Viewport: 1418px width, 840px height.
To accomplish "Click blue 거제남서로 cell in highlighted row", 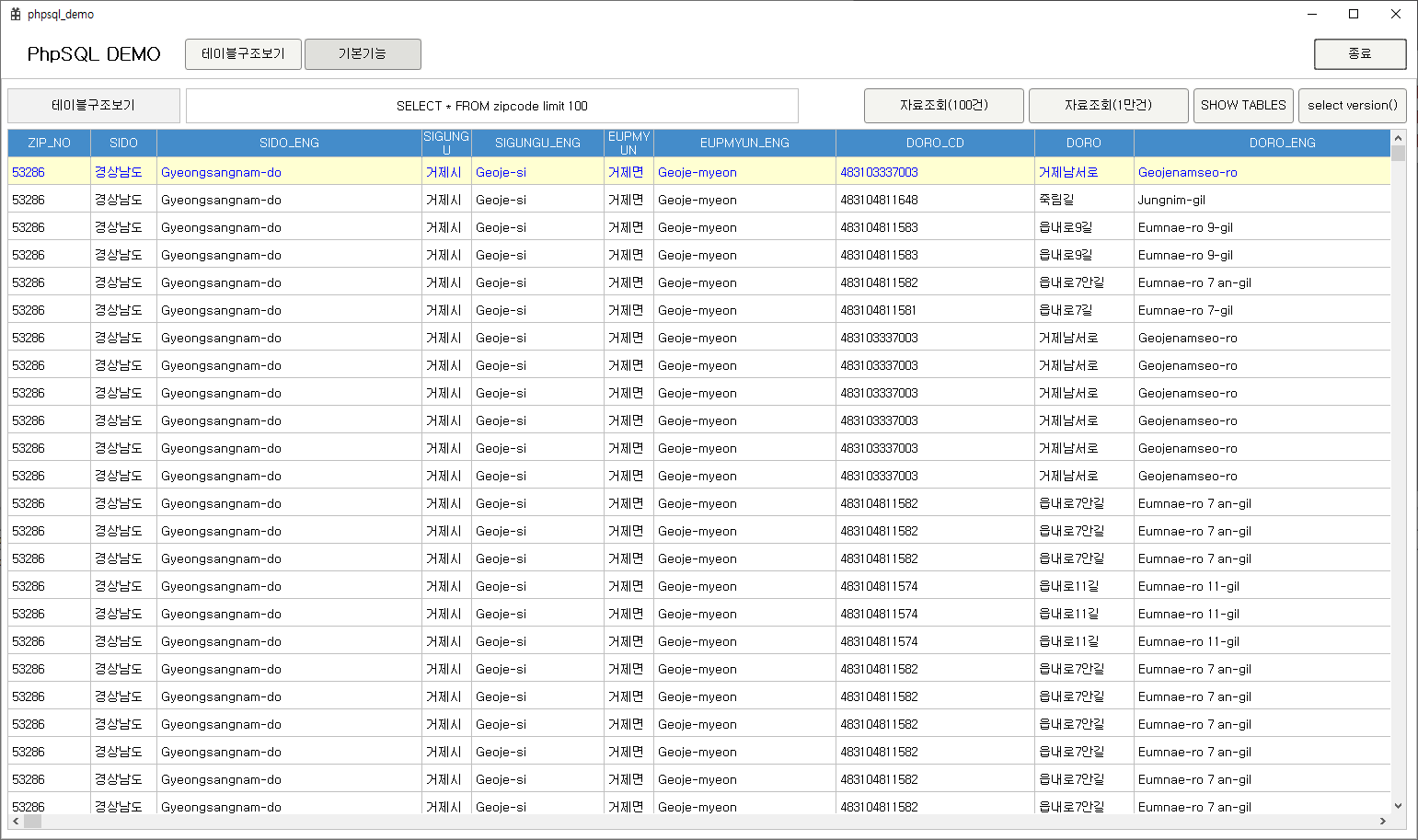I will coord(1084,172).
